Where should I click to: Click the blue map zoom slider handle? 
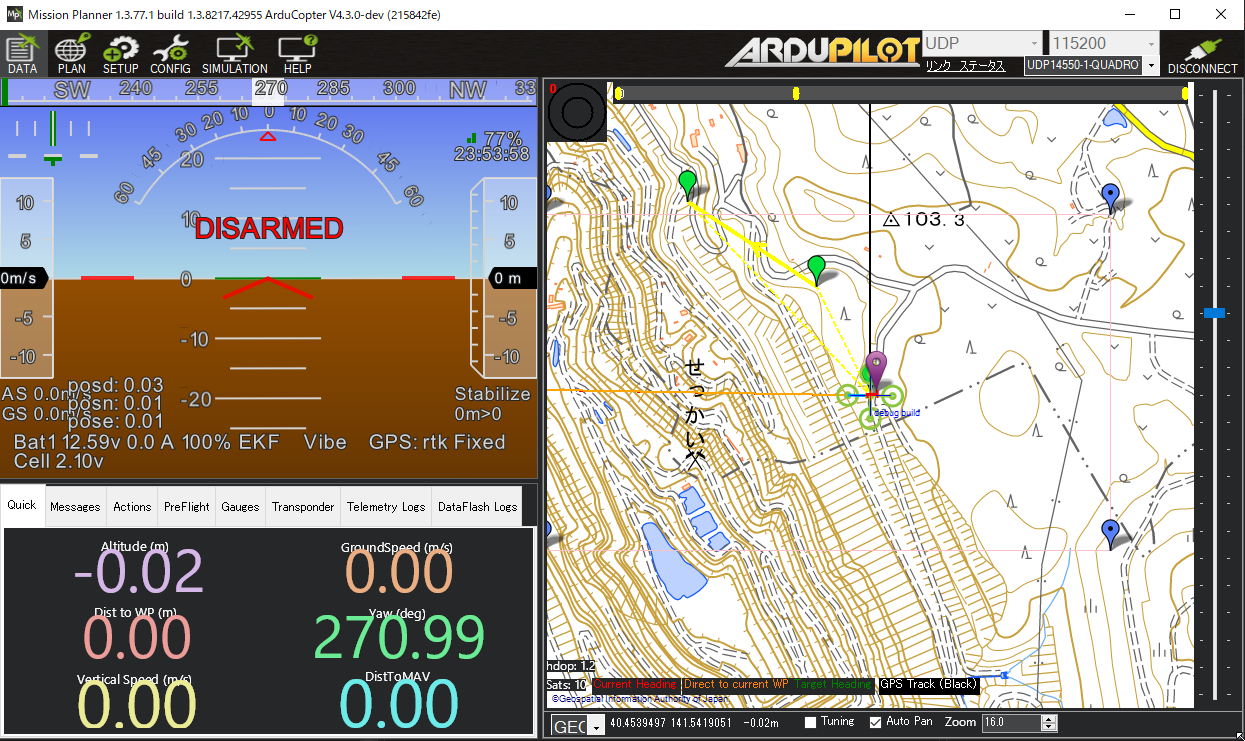1214,313
